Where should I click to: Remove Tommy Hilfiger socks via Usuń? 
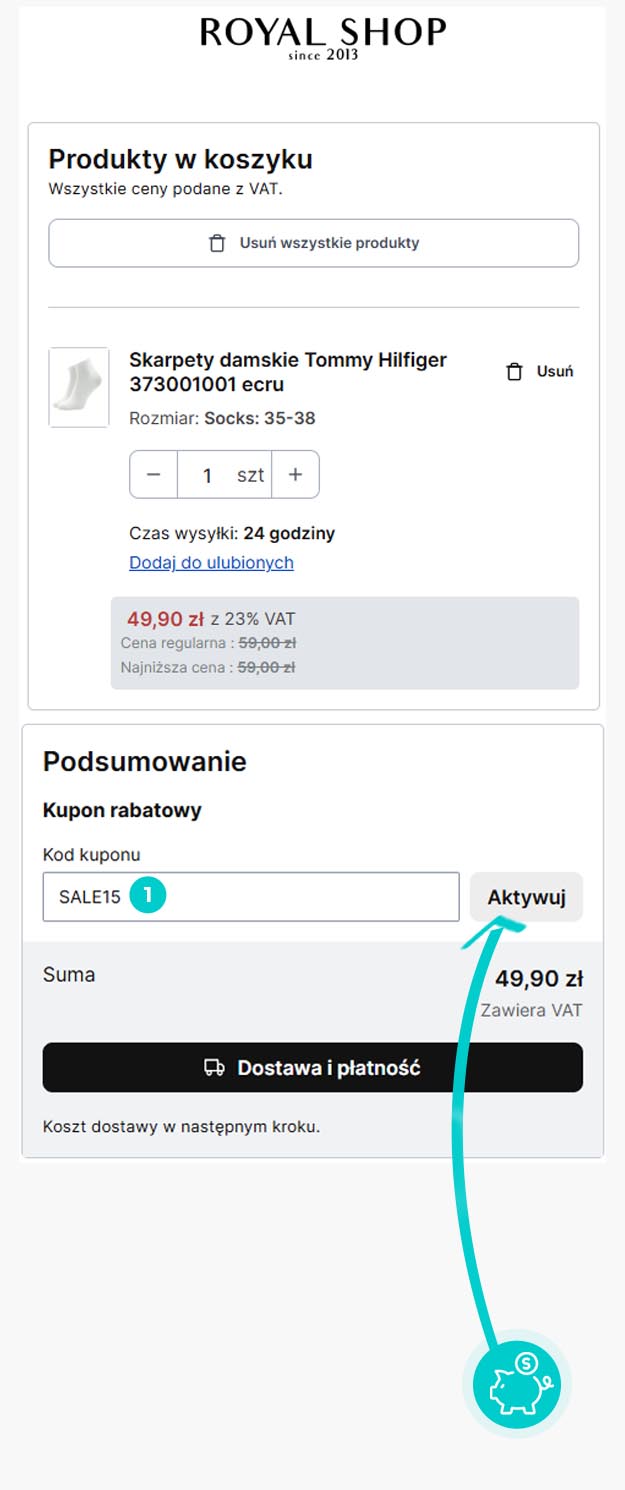(540, 372)
